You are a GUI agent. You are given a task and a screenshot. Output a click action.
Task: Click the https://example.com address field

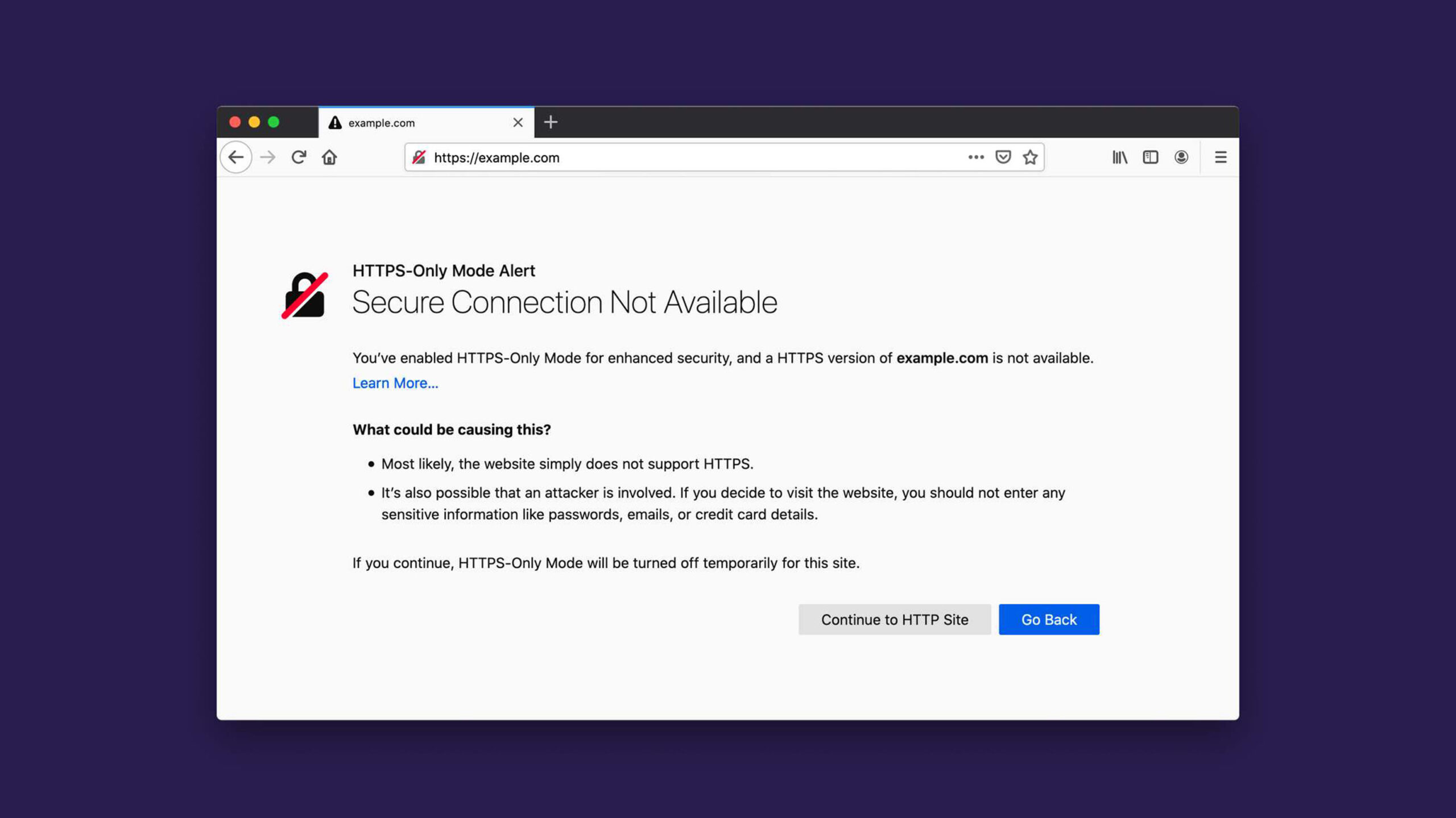[x=682, y=157]
